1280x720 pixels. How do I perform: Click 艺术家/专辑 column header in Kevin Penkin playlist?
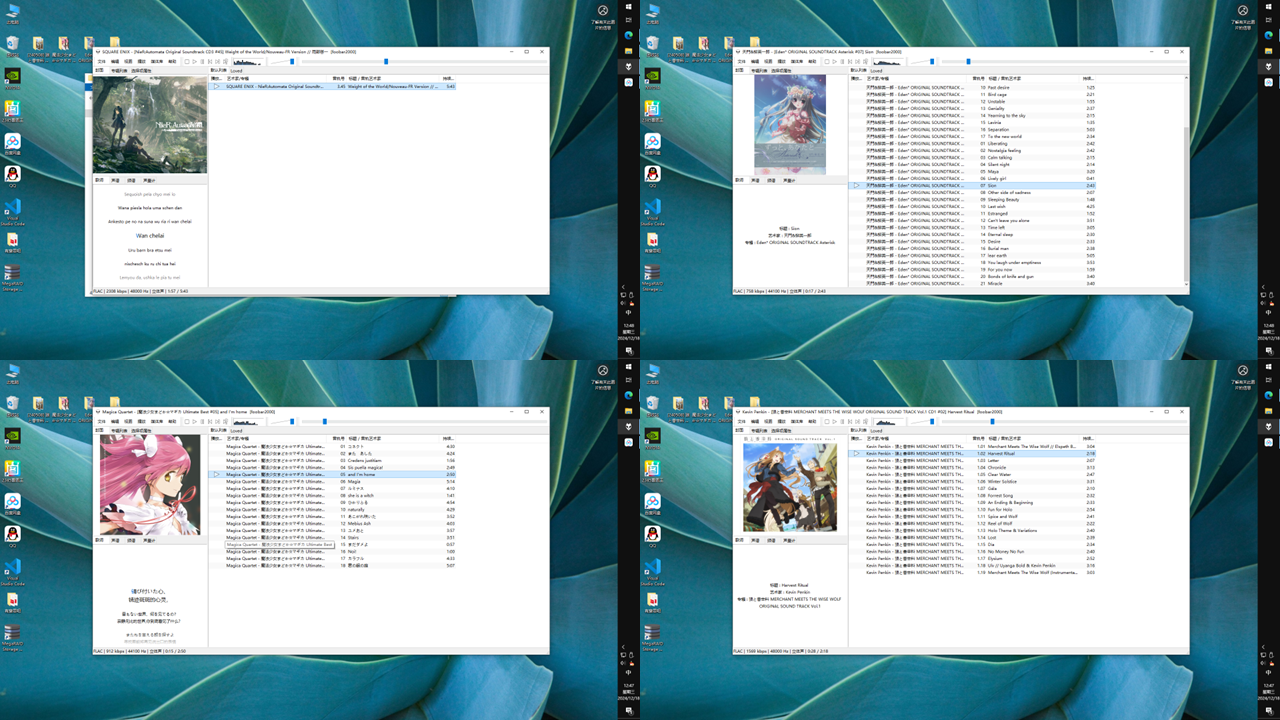(880, 439)
